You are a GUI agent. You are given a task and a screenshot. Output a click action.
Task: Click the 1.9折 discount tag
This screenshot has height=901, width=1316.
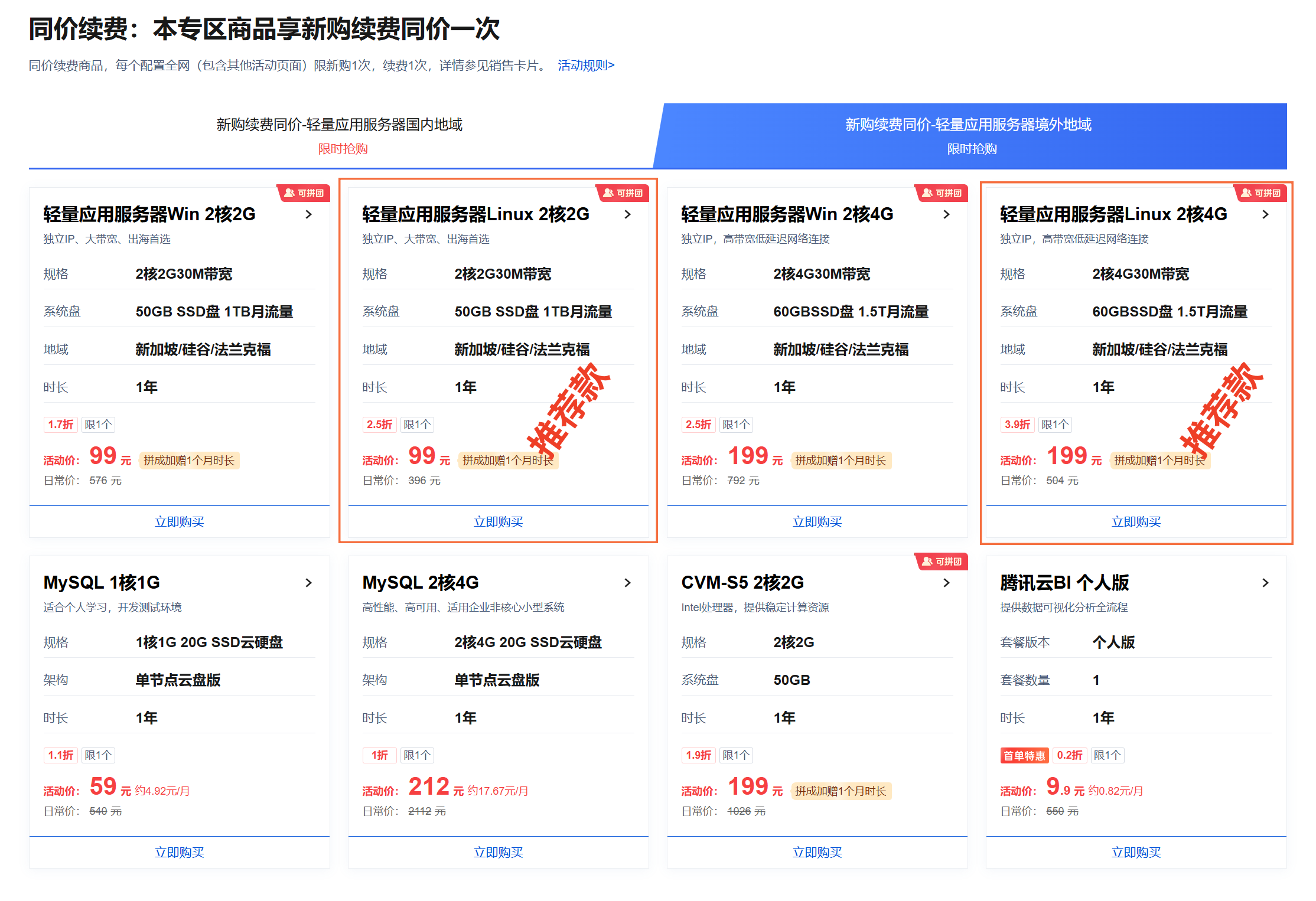tap(699, 755)
